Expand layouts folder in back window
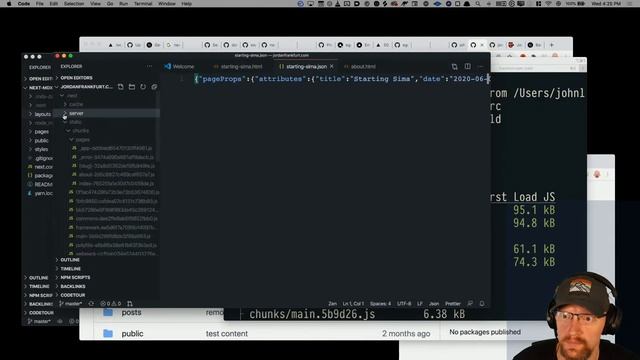This screenshot has width=640, height=360. pyautogui.click(x=40, y=114)
